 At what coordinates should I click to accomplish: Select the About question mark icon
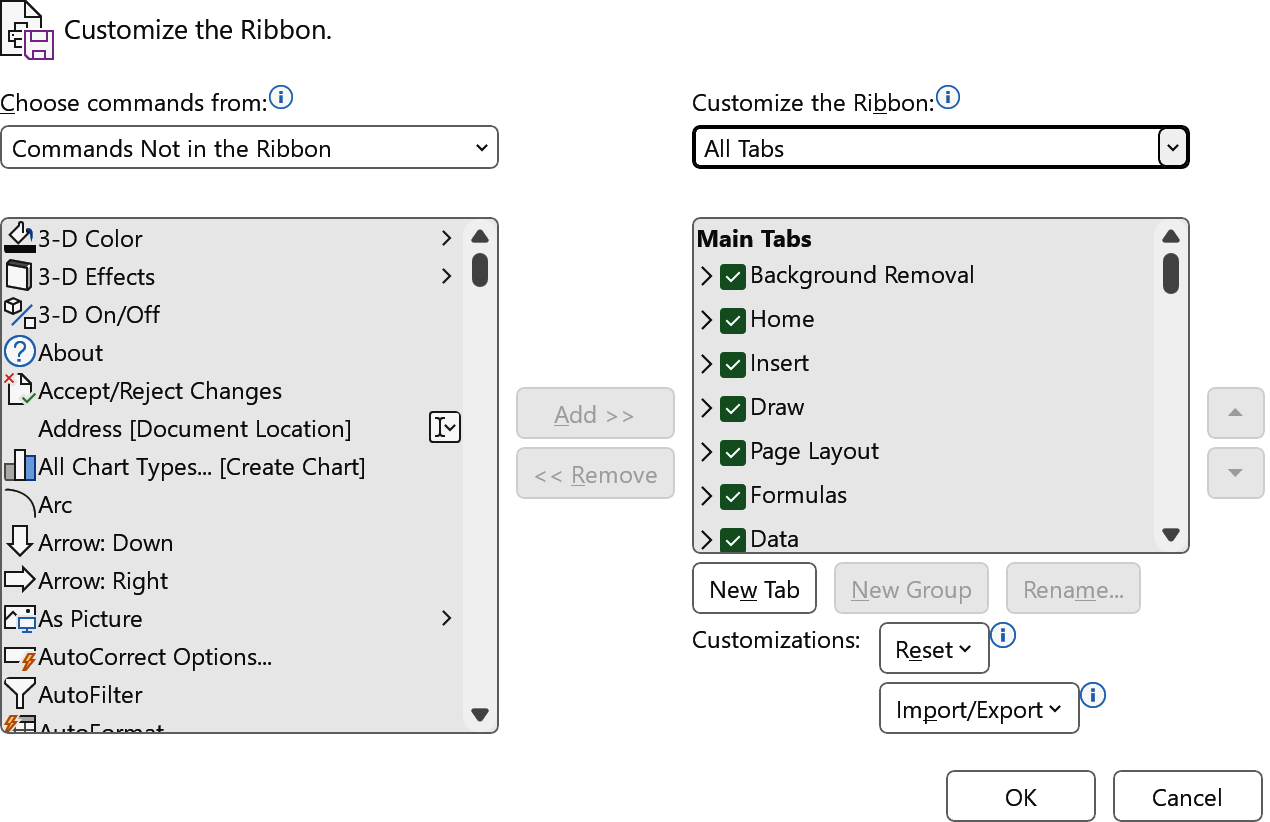20,352
